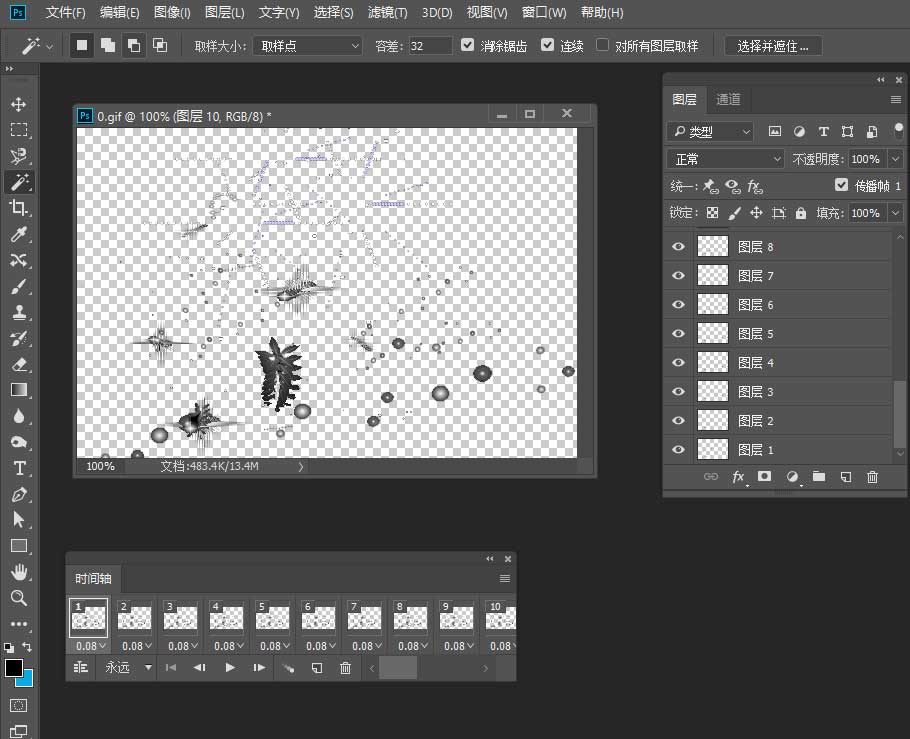Add a layer mask

click(764, 477)
